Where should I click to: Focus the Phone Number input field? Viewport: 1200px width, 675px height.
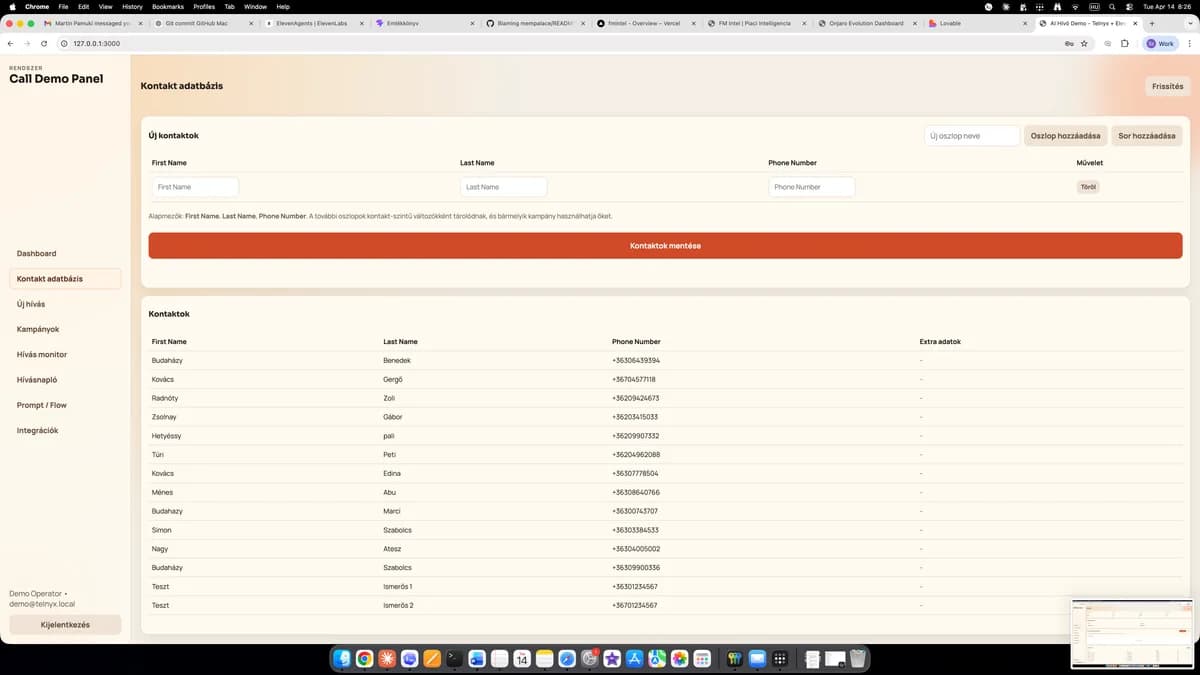point(811,187)
